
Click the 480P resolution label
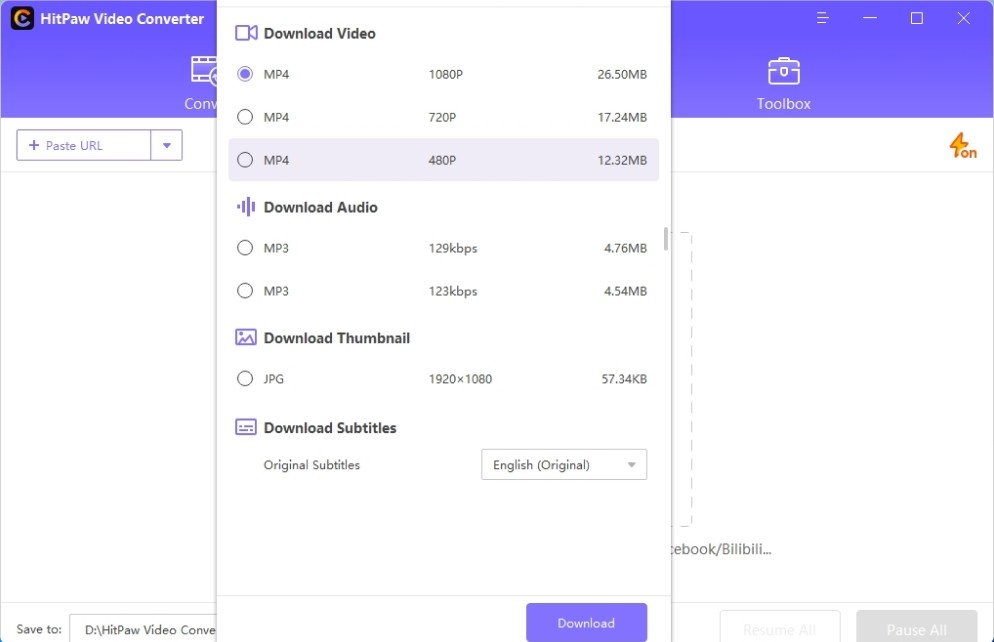pos(442,160)
